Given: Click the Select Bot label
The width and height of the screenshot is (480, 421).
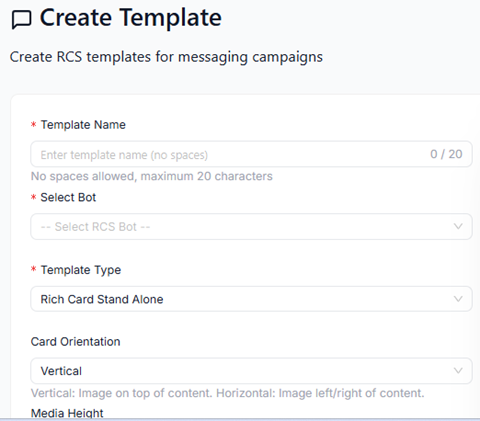Looking at the screenshot, I should click(68, 197).
